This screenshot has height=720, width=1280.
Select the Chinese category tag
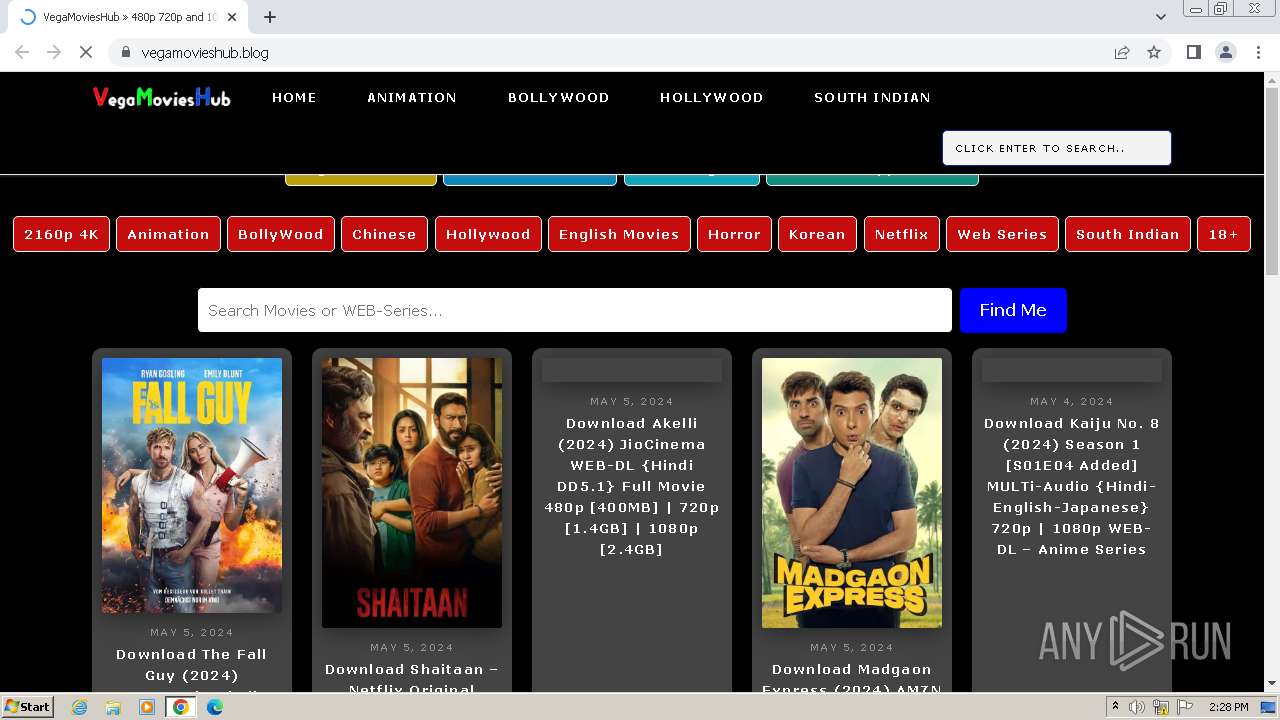tap(384, 234)
